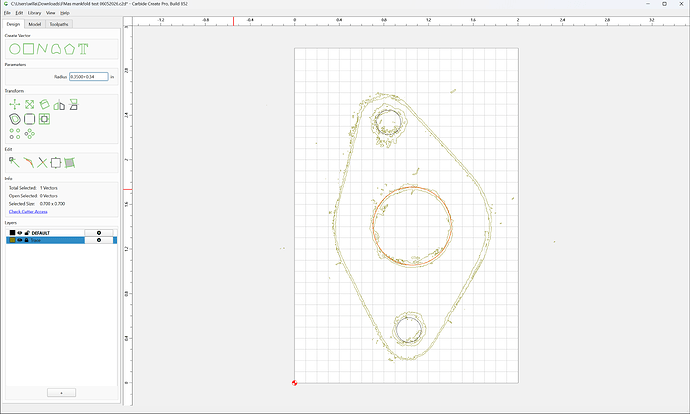690x414 pixels.
Task: Select the Trim Vectors scissors tool
Action: click(42, 163)
